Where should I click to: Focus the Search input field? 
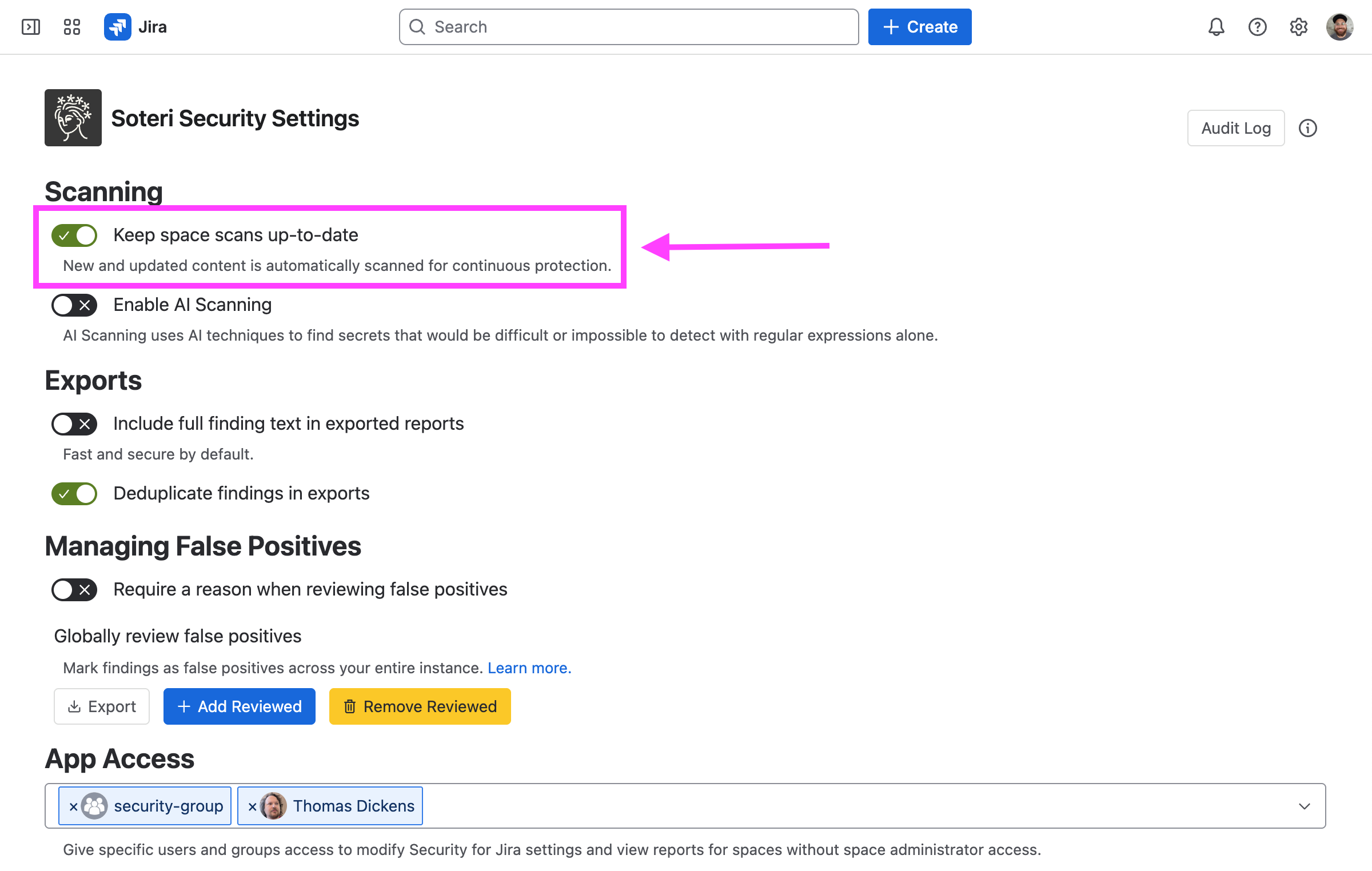point(629,27)
